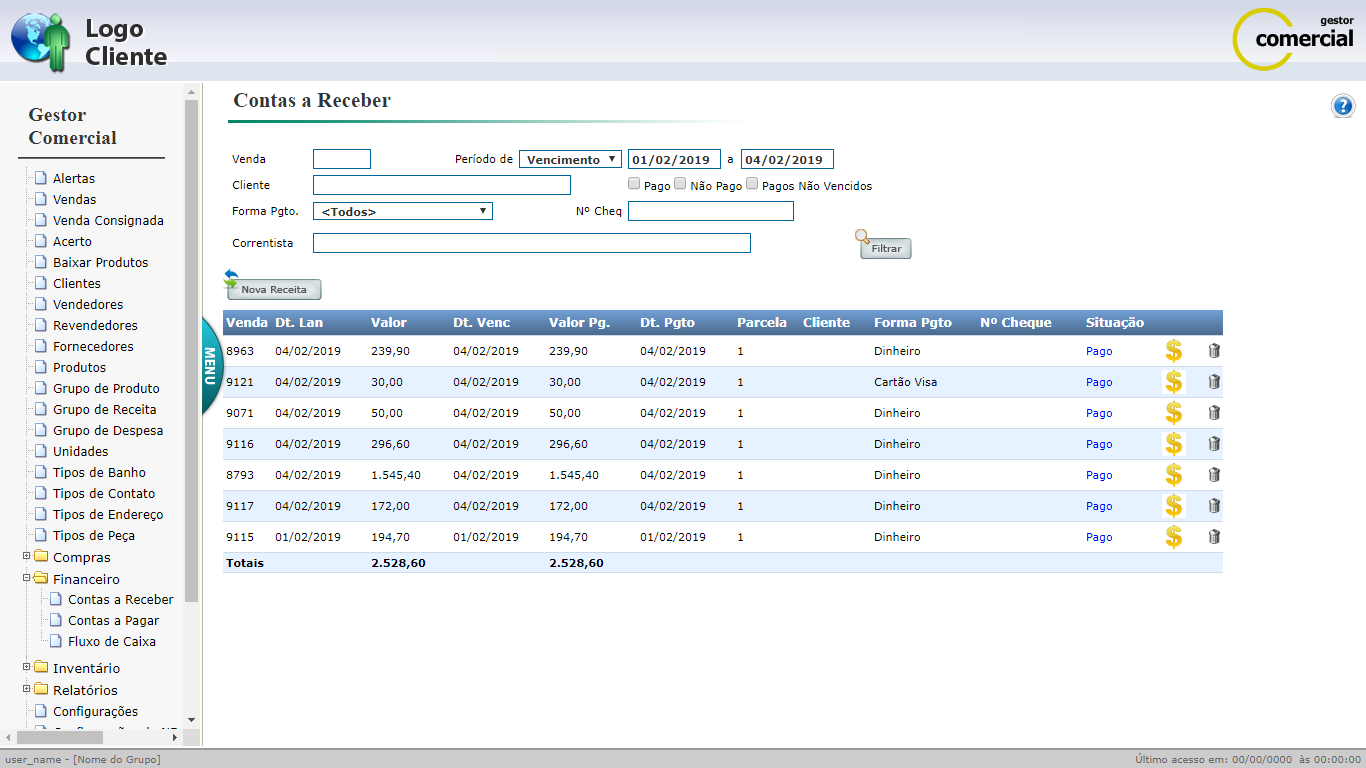Click the dollar icon for sale 8793
The image size is (1366, 768).
point(1174,475)
